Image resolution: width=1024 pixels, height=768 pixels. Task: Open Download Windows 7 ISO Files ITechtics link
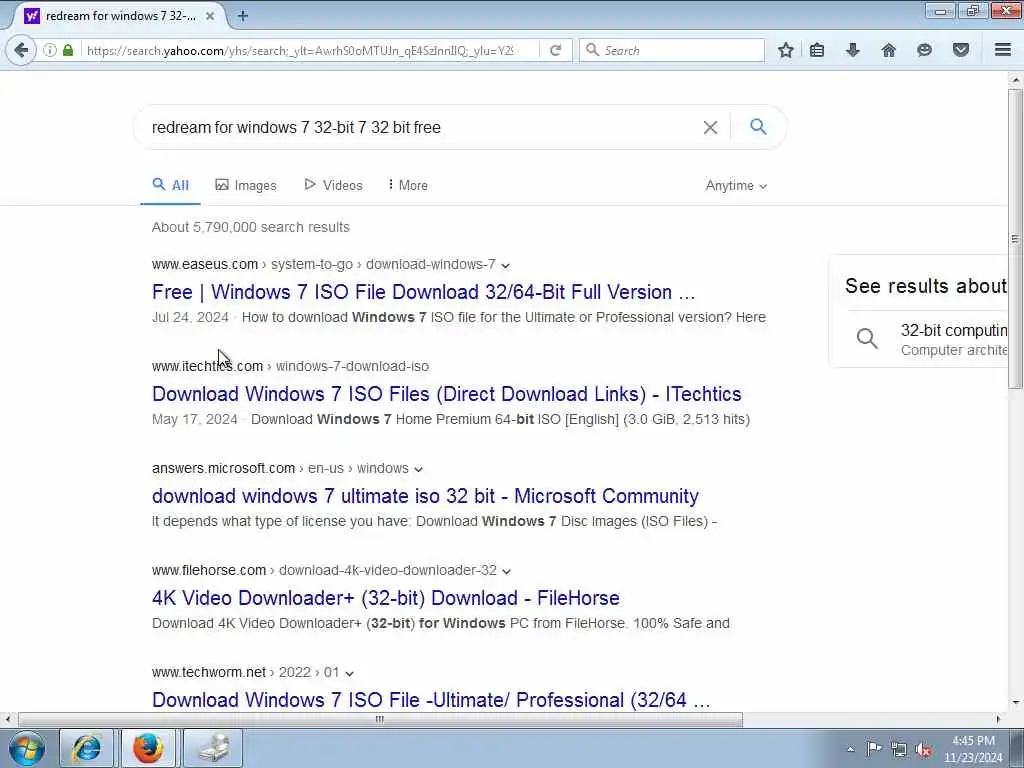click(447, 394)
